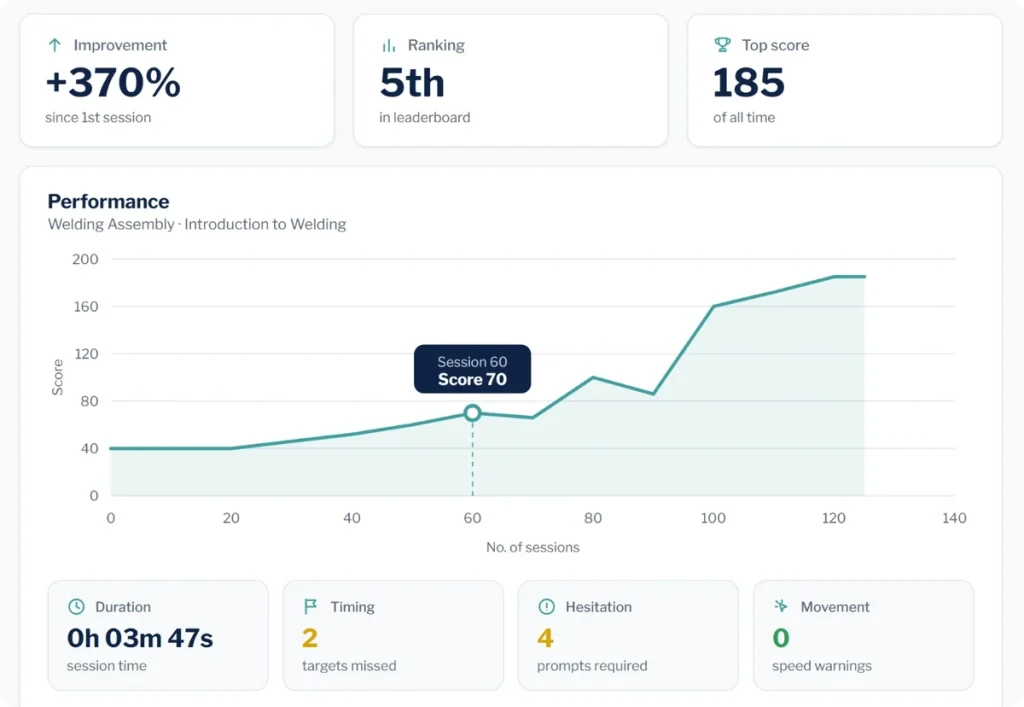This screenshot has width=1024, height=707.
Task: Click the "Duration" card label
Action: pyautogui.click(x=123, y=606)
